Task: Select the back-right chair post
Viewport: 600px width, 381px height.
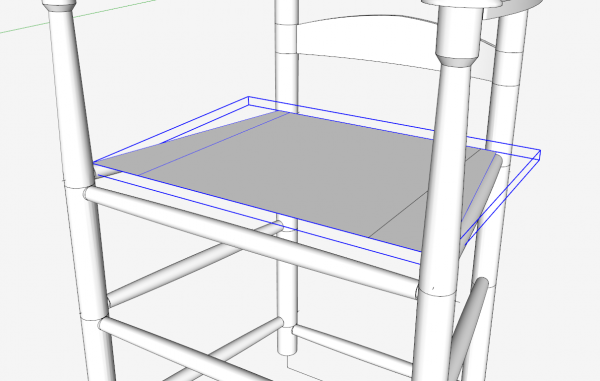Action: [x=505, y=153]
